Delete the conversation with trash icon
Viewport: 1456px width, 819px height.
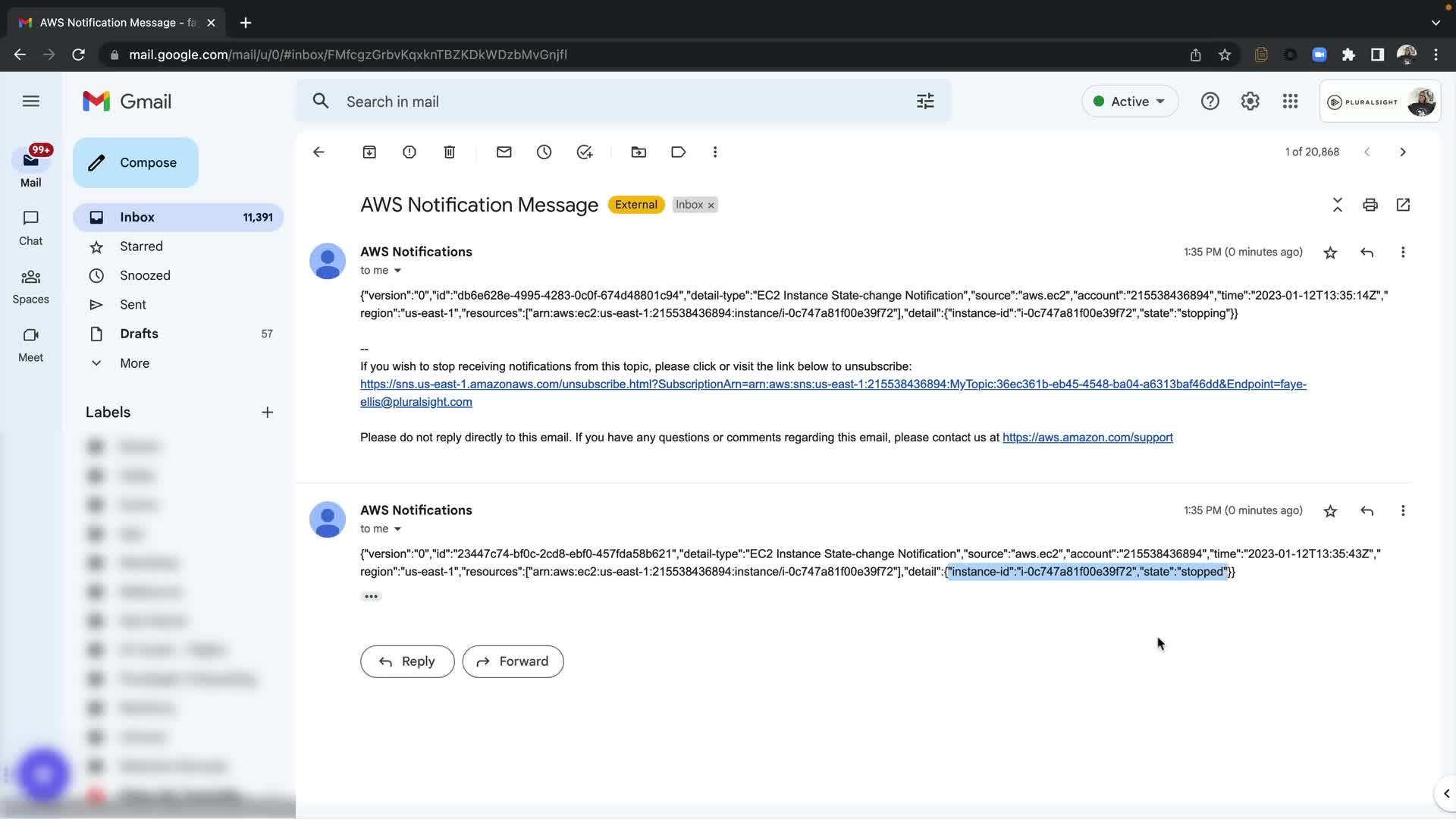tap(450, 152)
